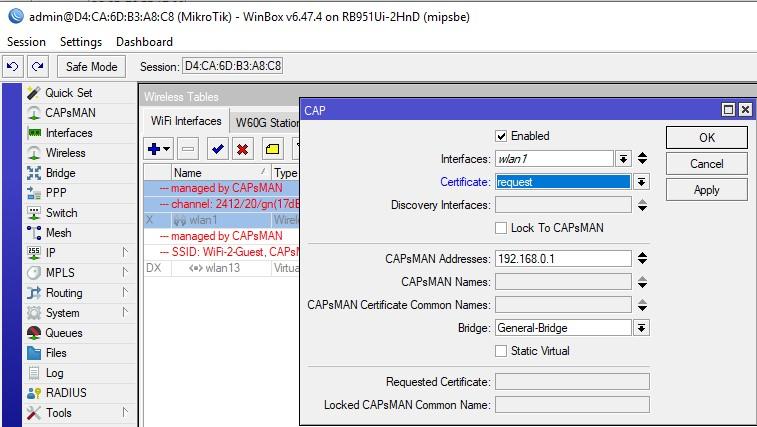Click blue checkmark enable icon
757x427 pixels.
pos(218,149)
